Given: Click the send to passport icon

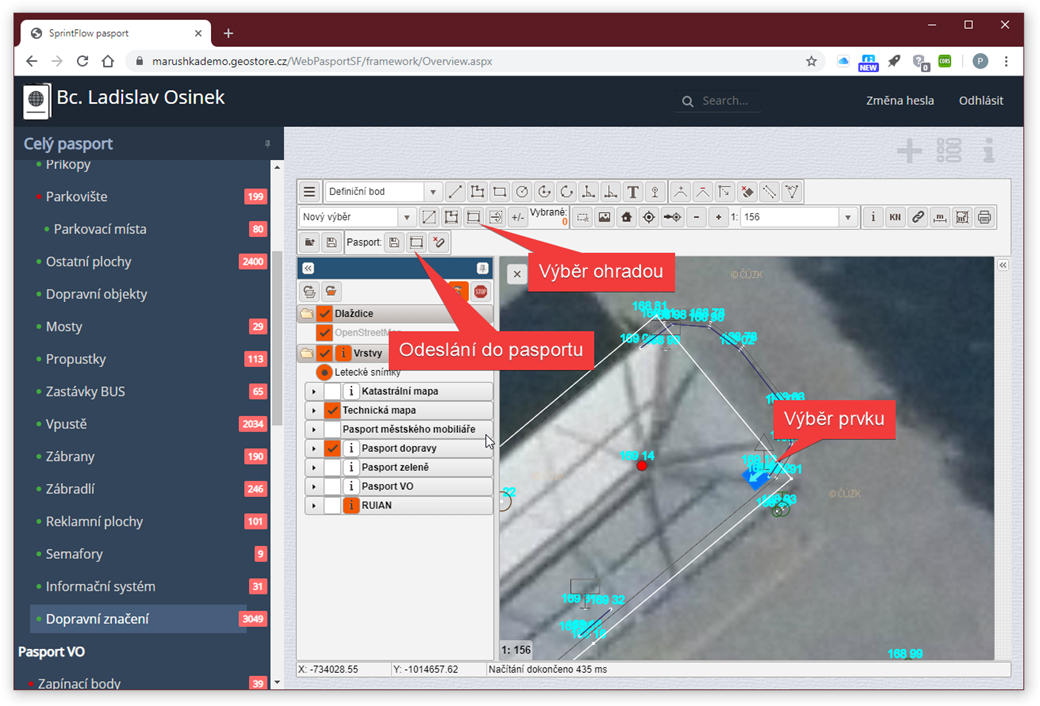Looking at the screenshot, I should pos(417,242).
